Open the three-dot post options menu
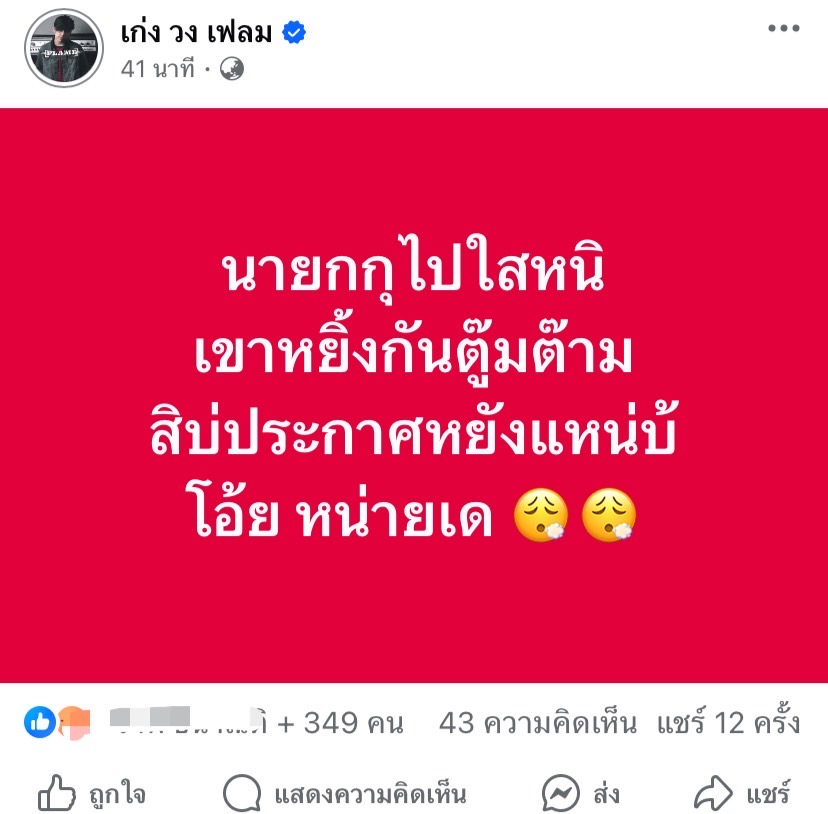 click(x=784, y=29)
